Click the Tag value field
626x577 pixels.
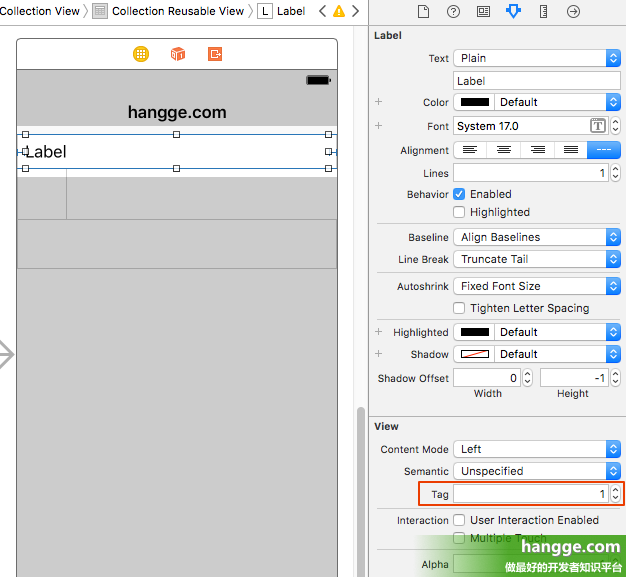click(x=531, y=494)
